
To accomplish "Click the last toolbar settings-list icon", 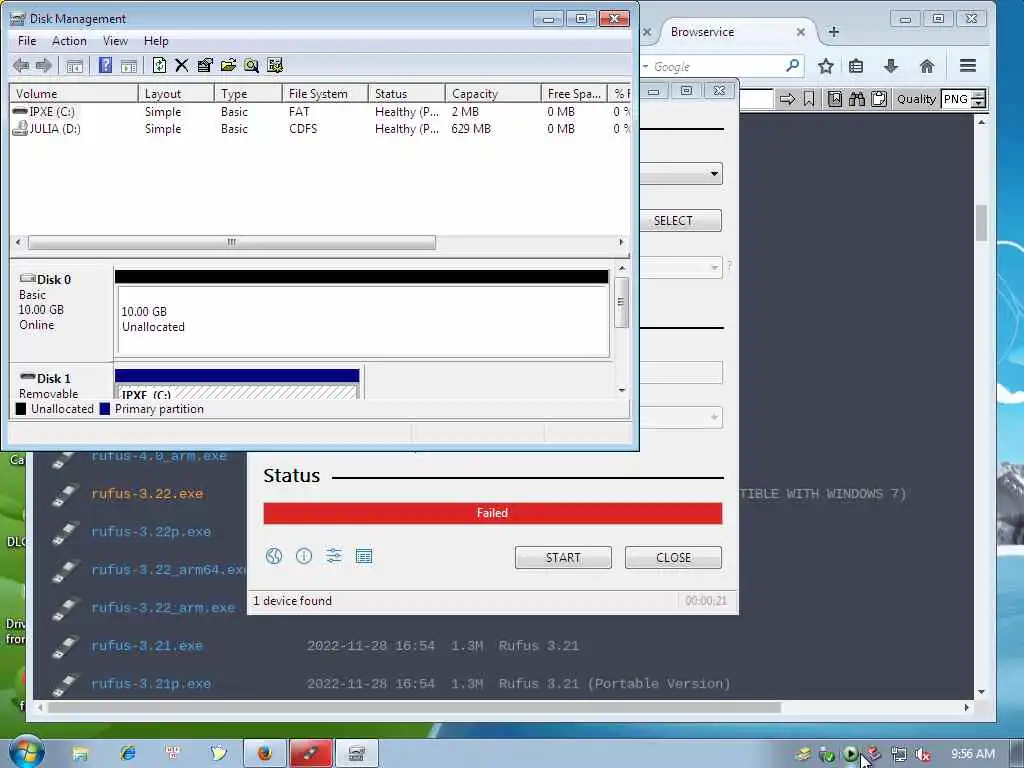I will click(x=275, y=65).
